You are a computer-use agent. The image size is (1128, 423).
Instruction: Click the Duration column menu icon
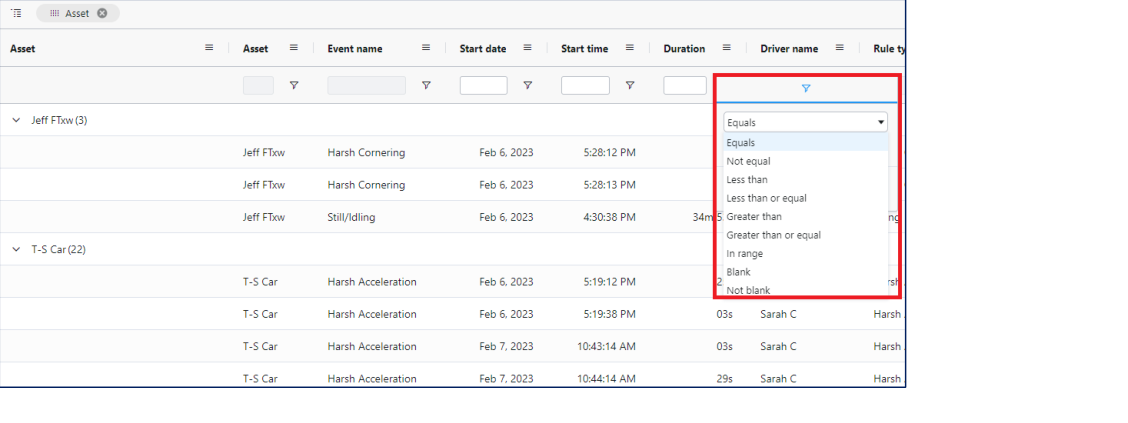727,48
